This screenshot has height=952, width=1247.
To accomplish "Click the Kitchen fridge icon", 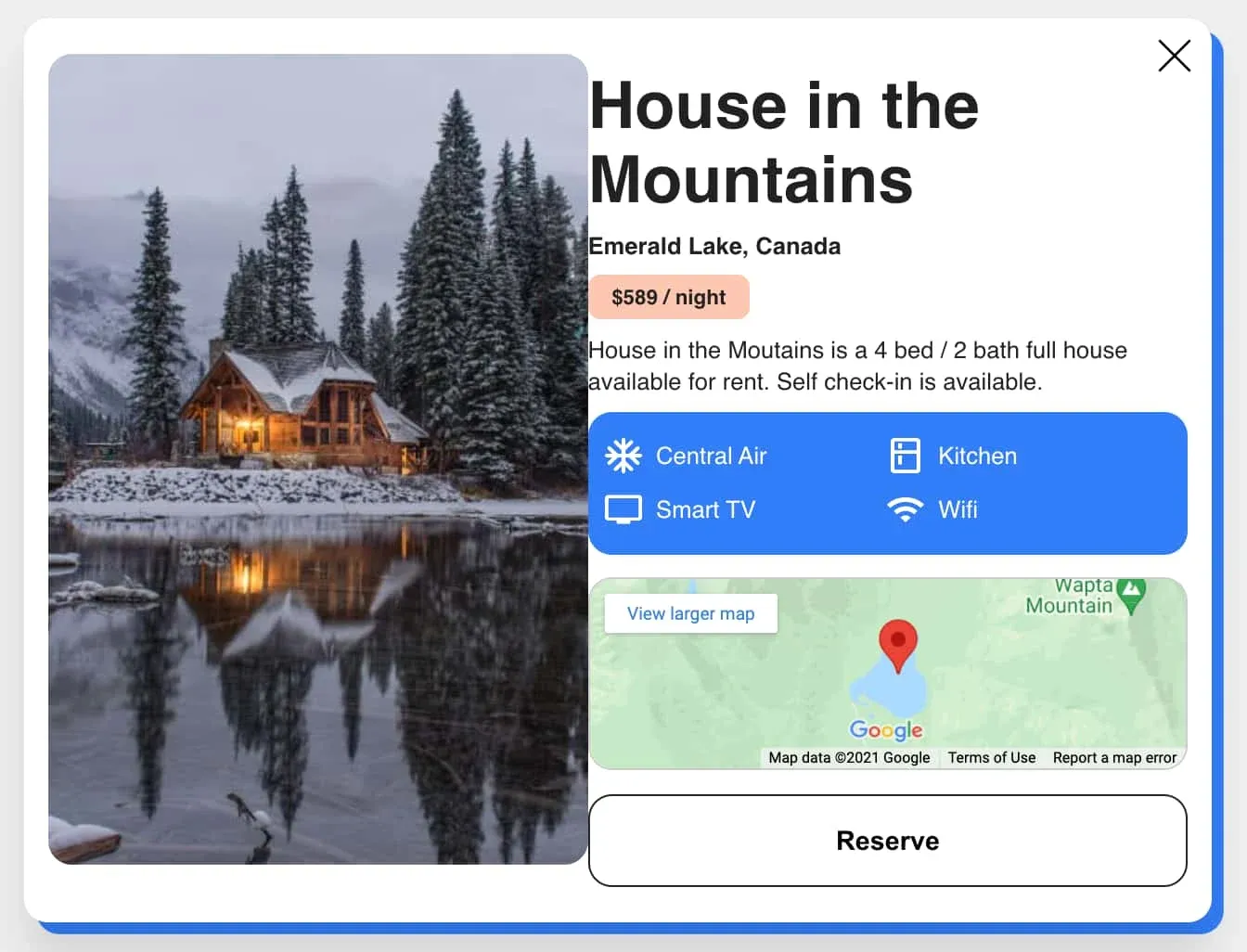I will 905,456.
